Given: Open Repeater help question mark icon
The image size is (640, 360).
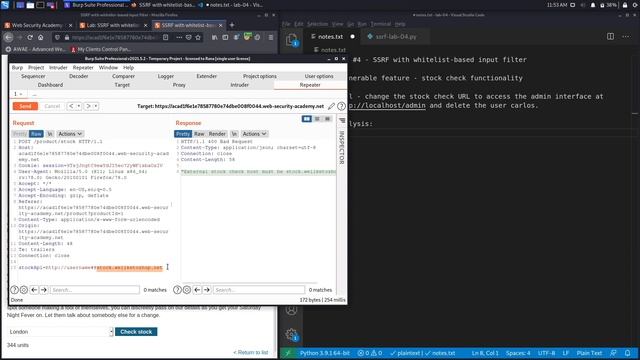Looking at the screenshot, I should pyautogui.click(x=341, y=106).
